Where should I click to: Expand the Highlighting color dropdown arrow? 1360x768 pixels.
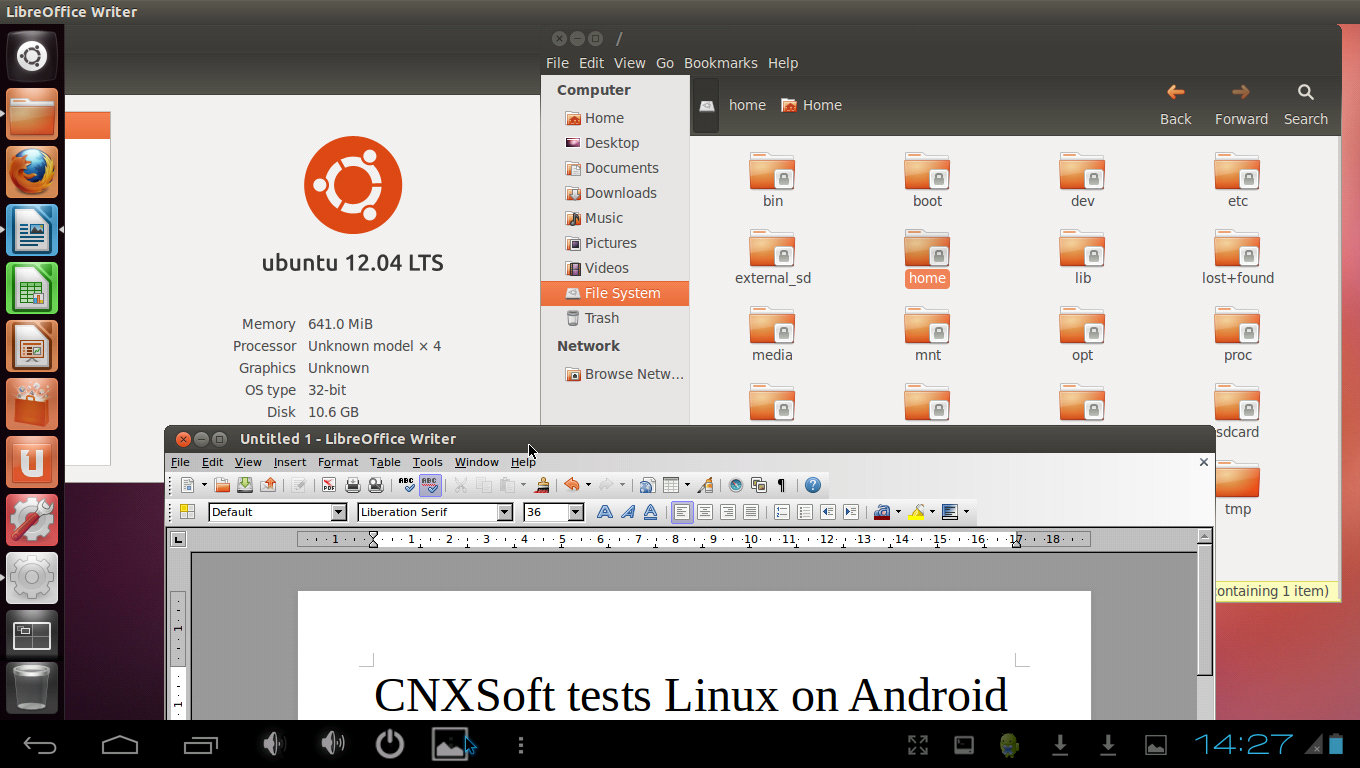tap(932, 512)
